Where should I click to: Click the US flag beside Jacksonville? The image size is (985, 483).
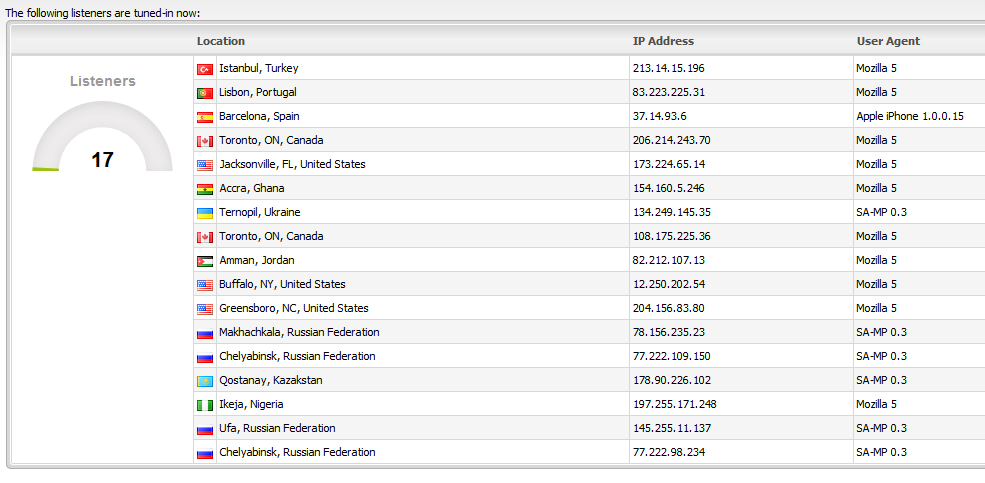coord(205,165)
